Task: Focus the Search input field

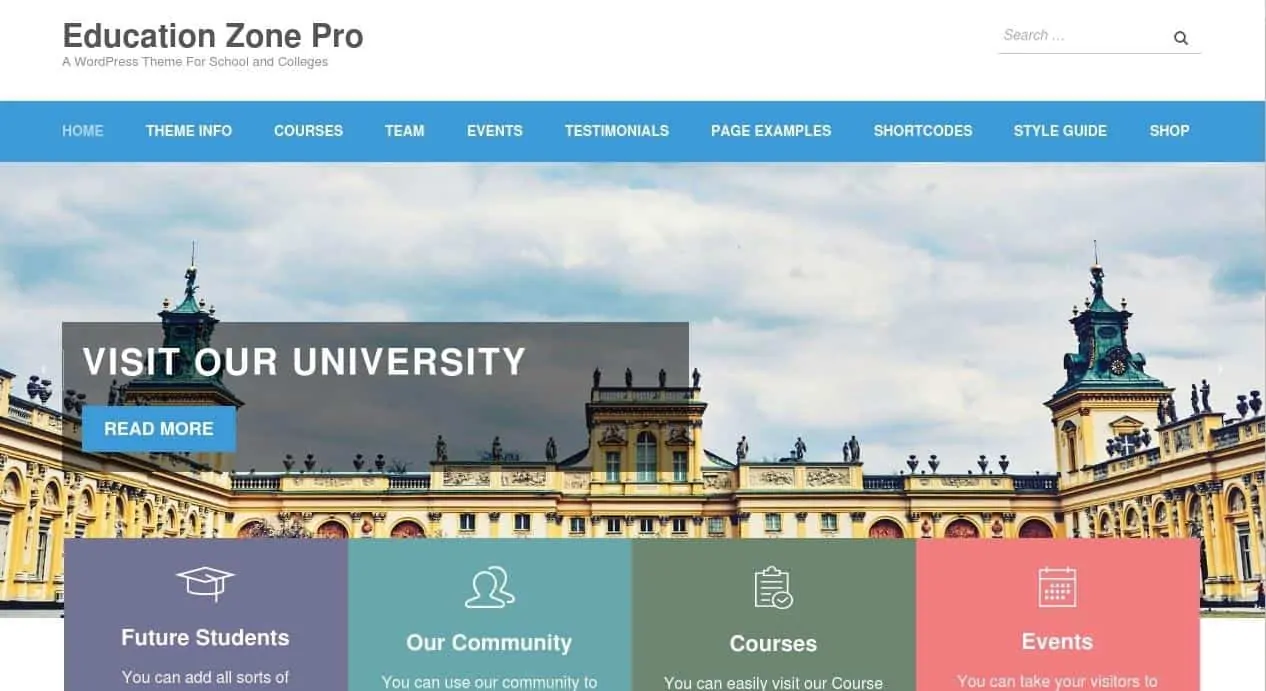Action: 1084,36
